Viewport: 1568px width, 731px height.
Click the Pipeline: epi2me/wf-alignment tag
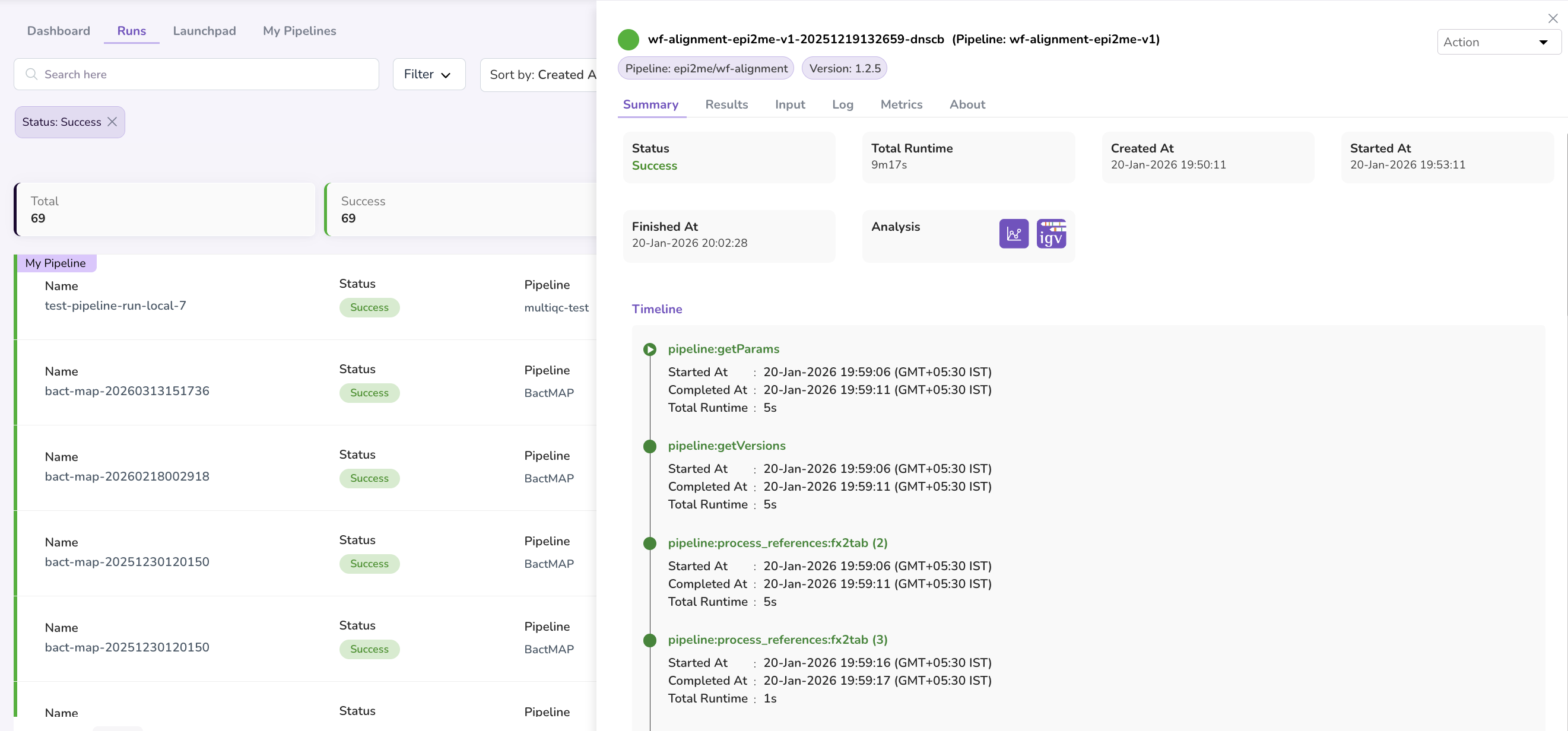point(706,68)
